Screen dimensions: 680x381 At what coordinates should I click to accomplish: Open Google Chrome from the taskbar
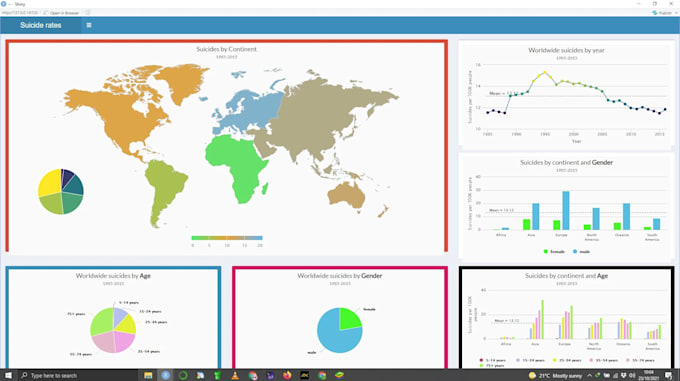point(322,375)
